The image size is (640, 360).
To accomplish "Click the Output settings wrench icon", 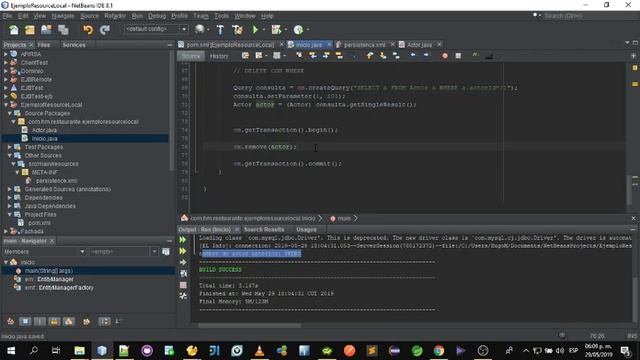I will (x=183, y=296).
